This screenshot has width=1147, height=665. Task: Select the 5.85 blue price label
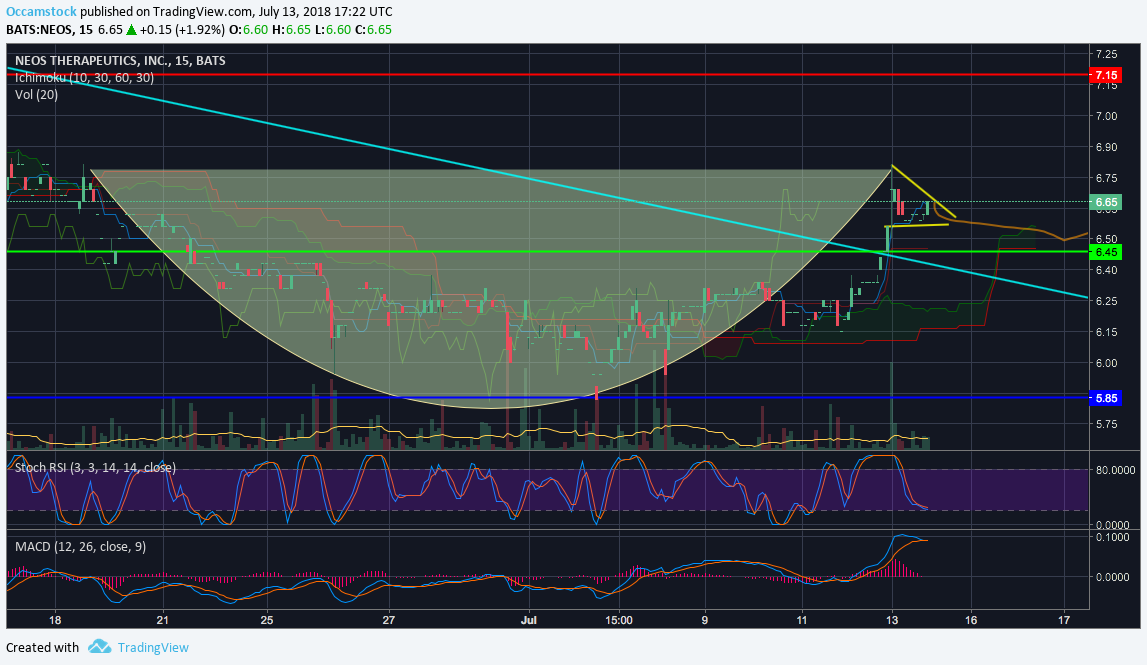coord(1105,399)
